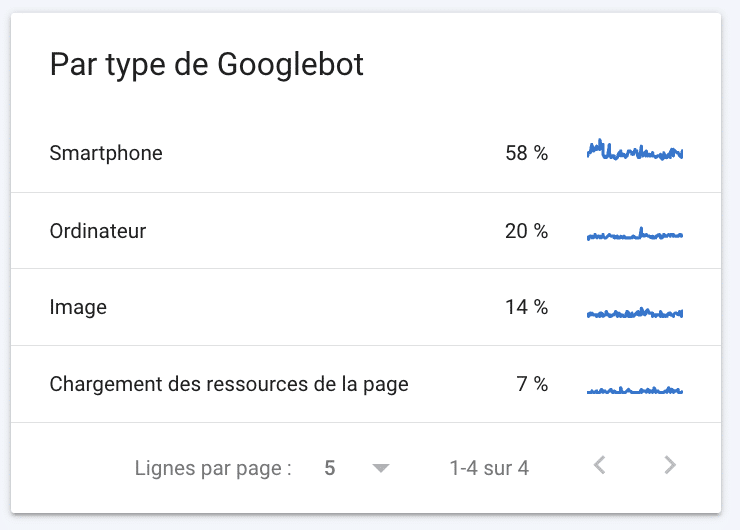740x530 pixels.
Task: Click the Lignes par page label
Action: (x=213, y=469)
